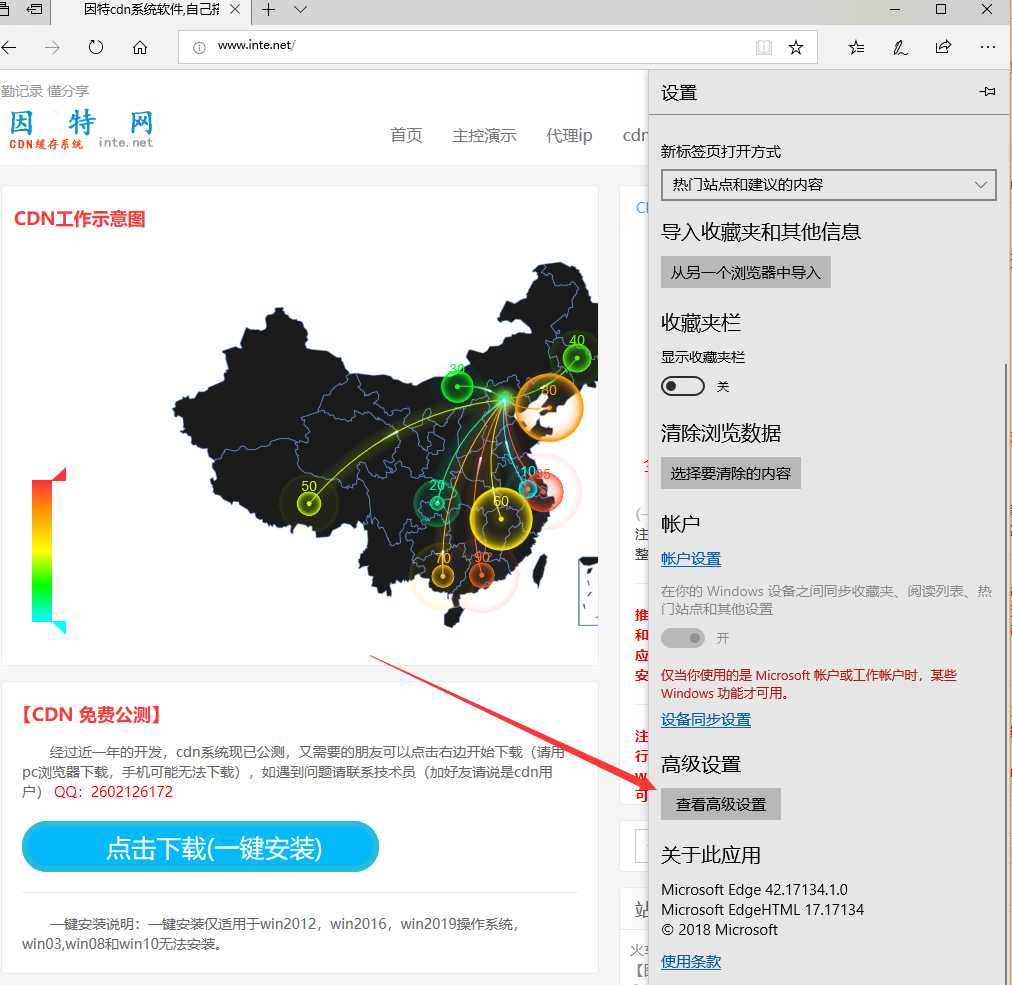
Task: Open the more options ellipsis menu
Action: (988, 47)
